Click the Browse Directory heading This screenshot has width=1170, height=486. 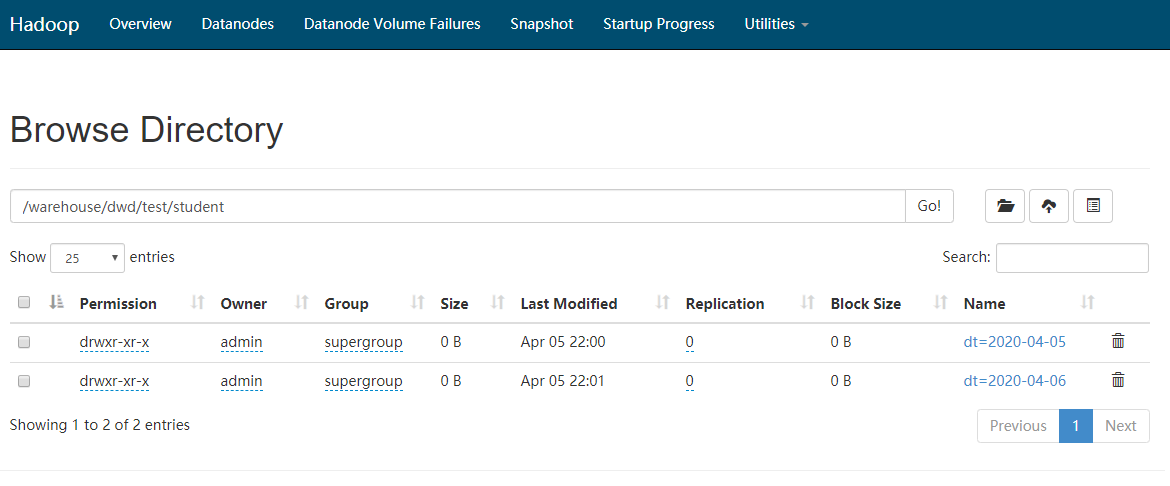146,130
